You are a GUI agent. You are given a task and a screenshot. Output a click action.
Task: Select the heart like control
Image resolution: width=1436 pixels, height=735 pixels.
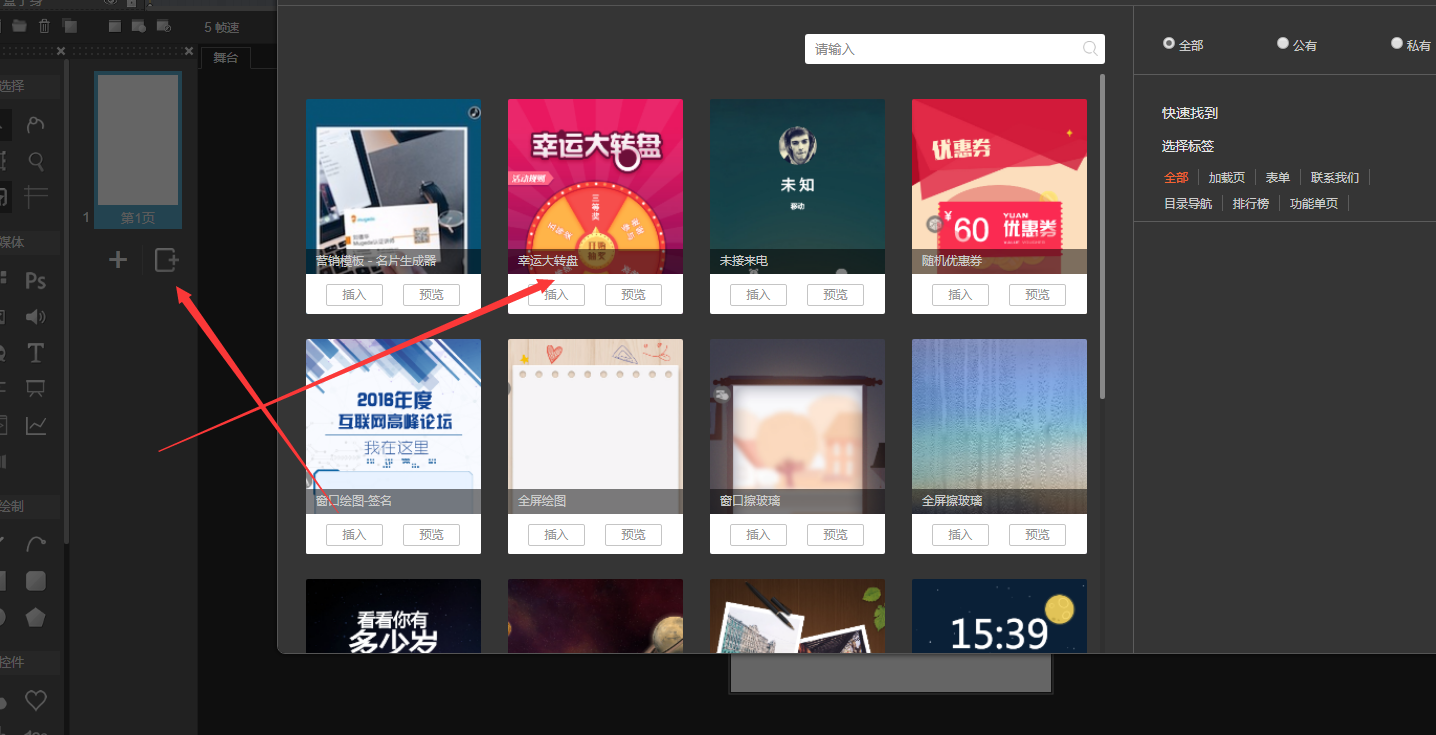(x=36, y=700)
